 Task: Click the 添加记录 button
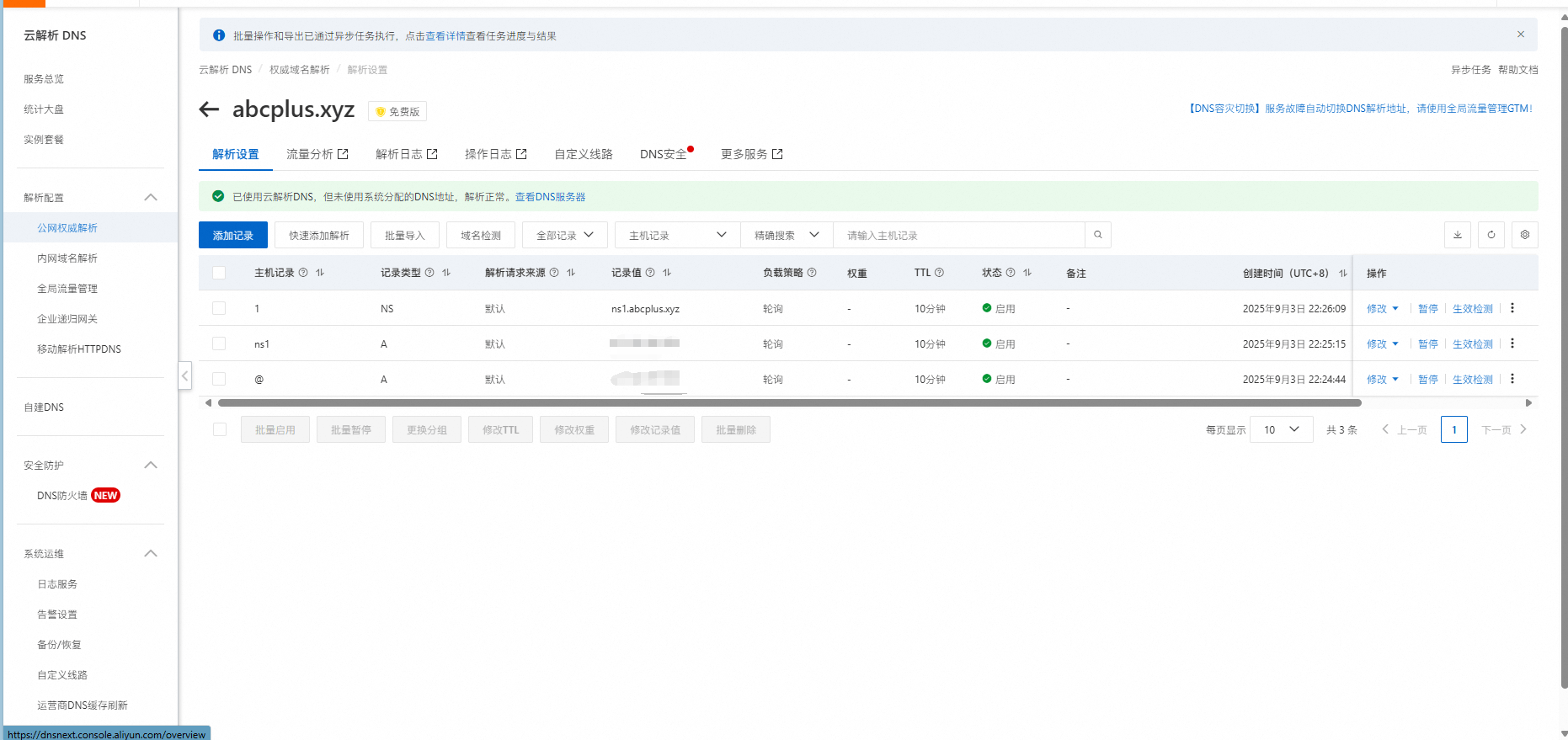[232, 235]
